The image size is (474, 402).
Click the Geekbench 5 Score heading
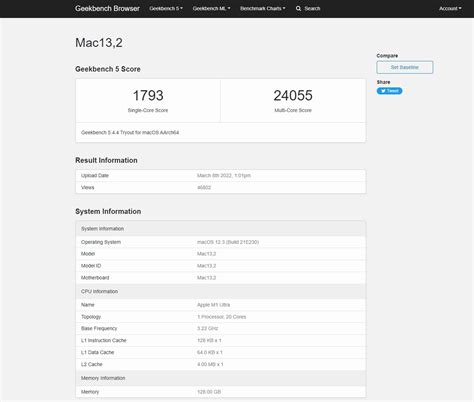(108, 69)
